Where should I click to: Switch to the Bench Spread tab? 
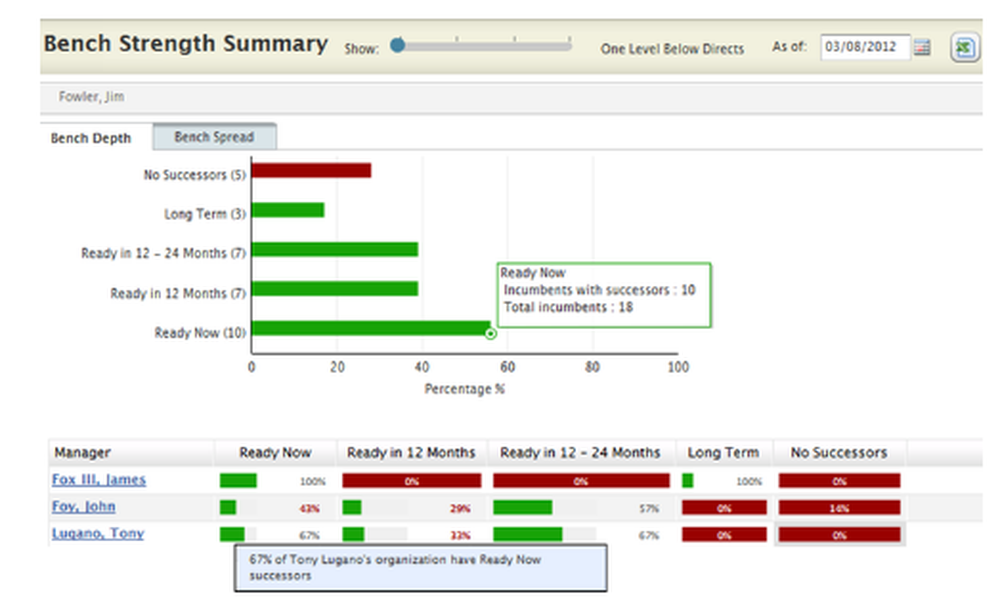click(x=214, y=136)
